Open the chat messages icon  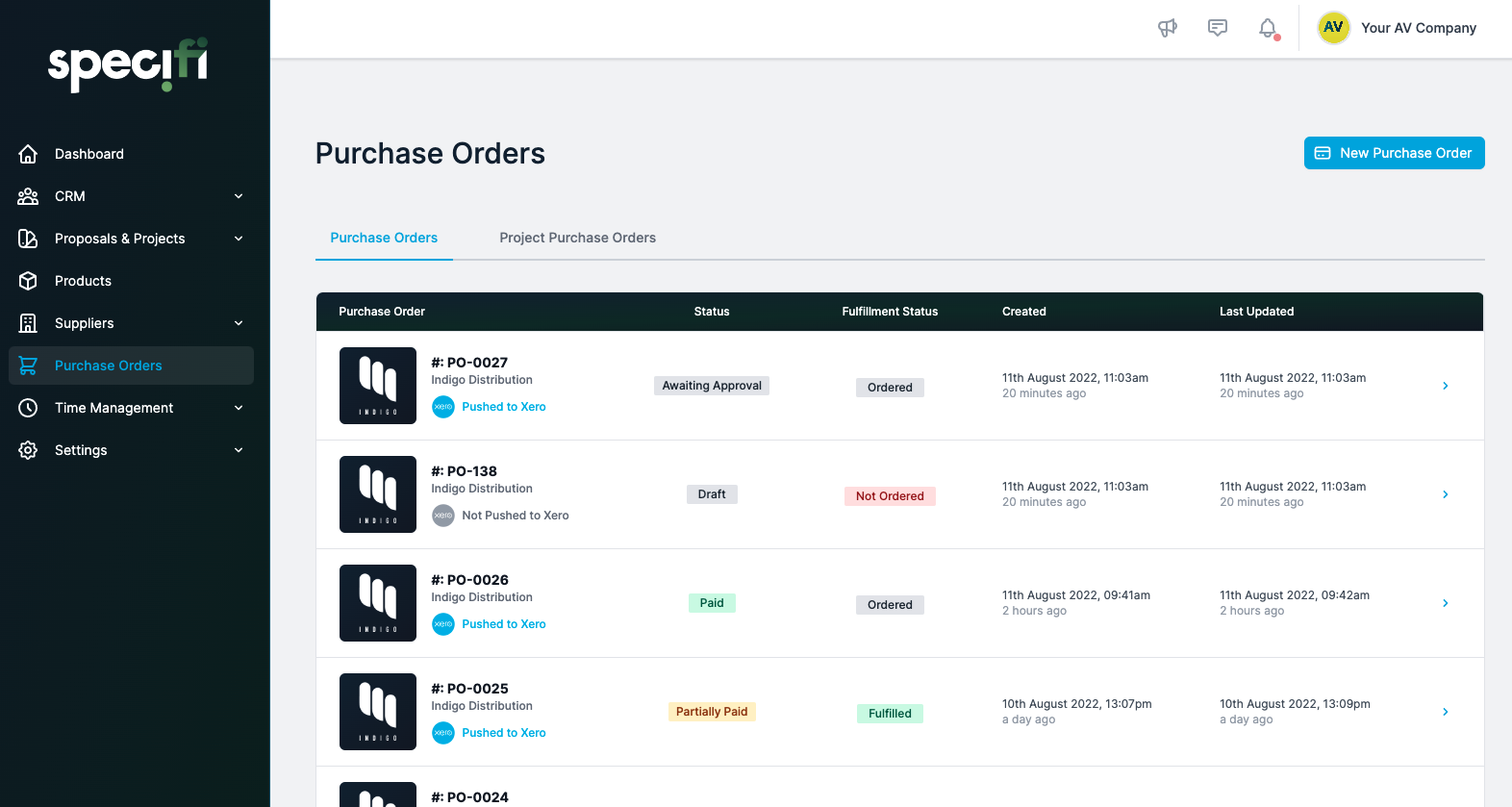coord(1218,28)
